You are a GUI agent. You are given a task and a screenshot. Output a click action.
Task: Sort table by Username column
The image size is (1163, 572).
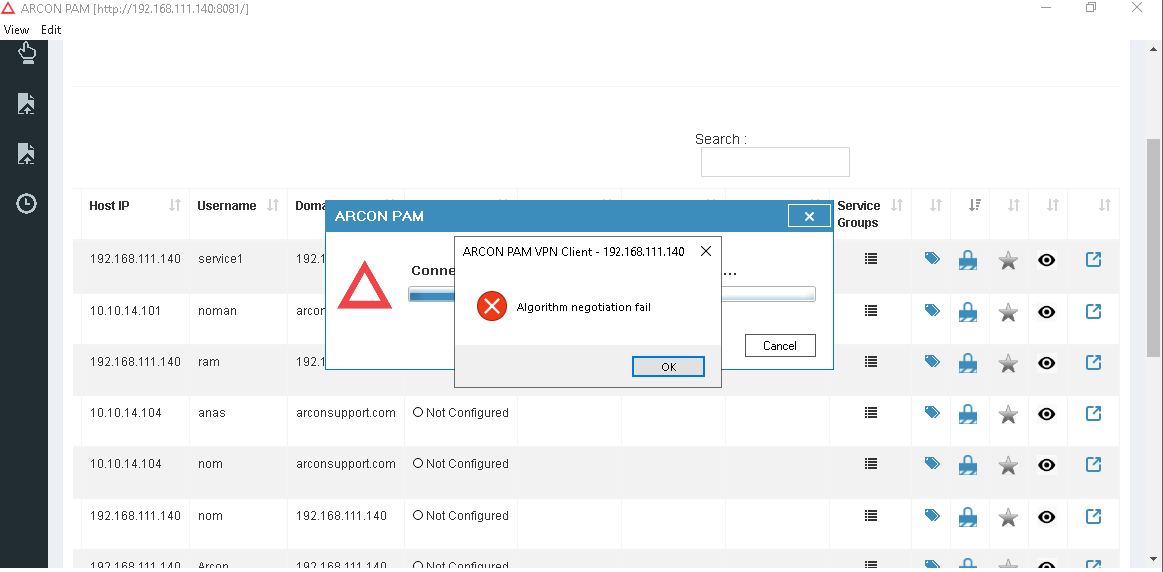click(273, 206)
